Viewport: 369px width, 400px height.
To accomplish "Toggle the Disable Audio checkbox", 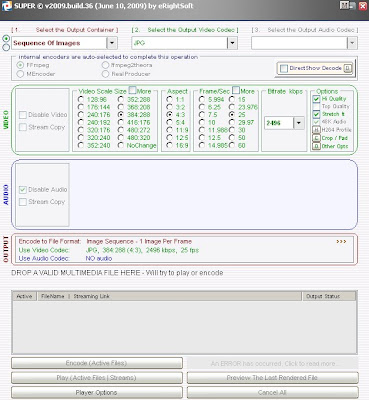I will coord(23,190).
